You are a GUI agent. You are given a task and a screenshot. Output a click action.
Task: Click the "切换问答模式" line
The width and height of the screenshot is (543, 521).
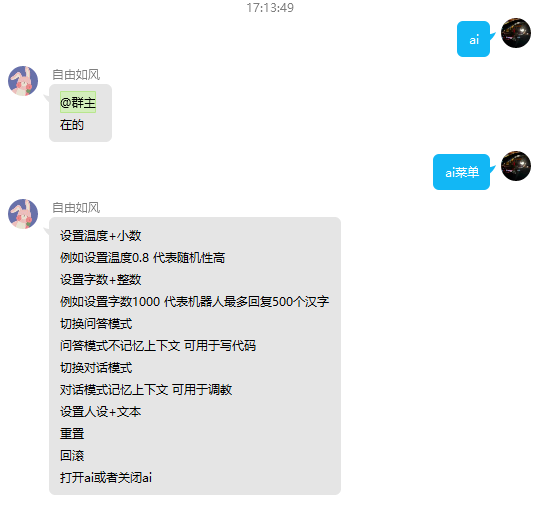(x=96, y=324)
